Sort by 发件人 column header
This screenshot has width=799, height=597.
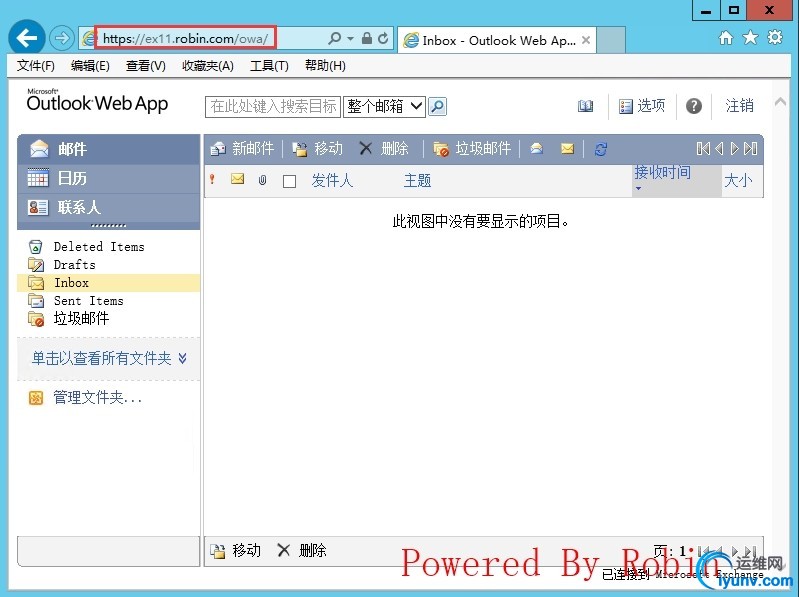coord(332,180)
